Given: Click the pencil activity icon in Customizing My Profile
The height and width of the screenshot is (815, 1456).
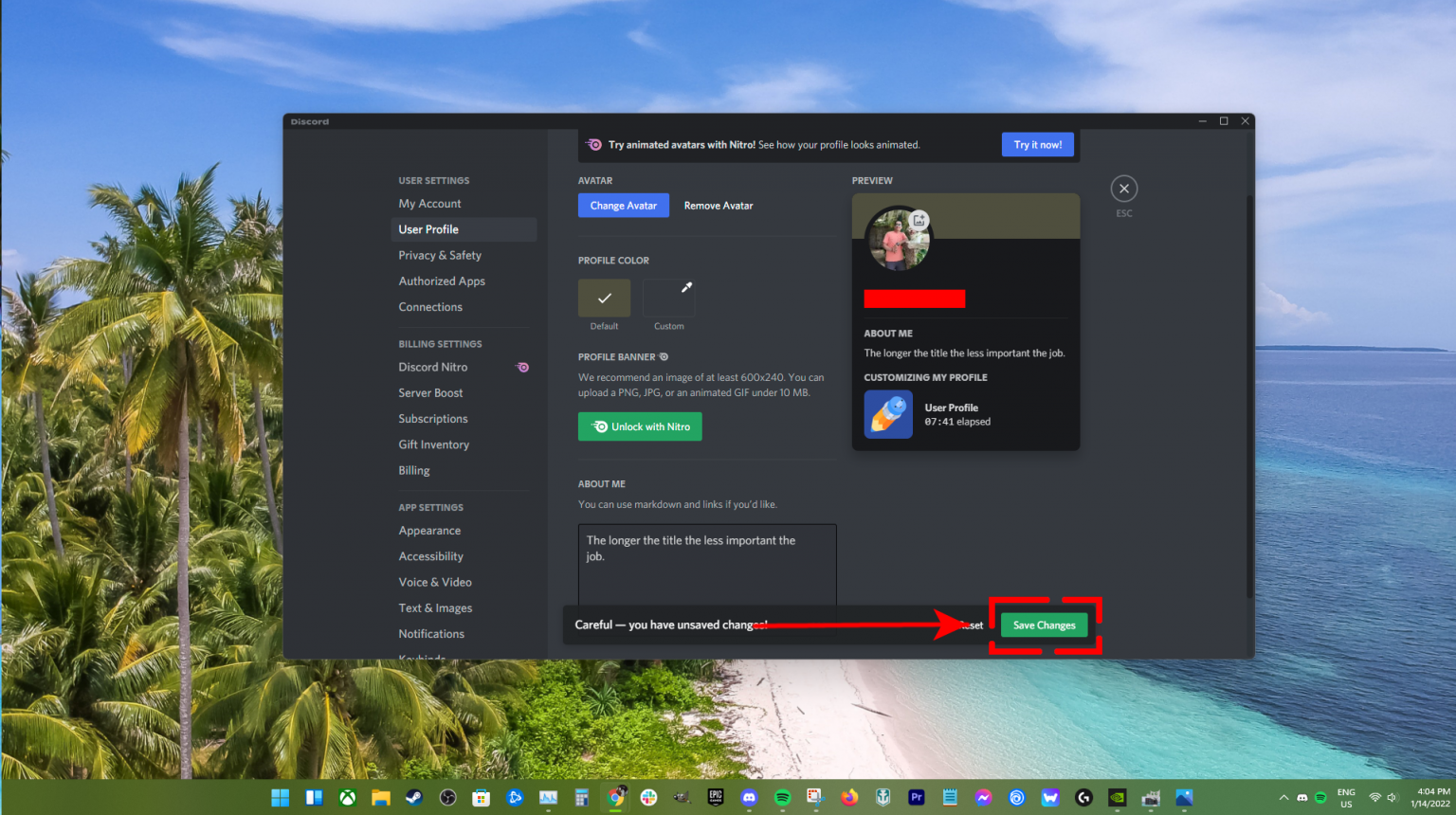Looking at the screenshot, I should coord(888,414).
